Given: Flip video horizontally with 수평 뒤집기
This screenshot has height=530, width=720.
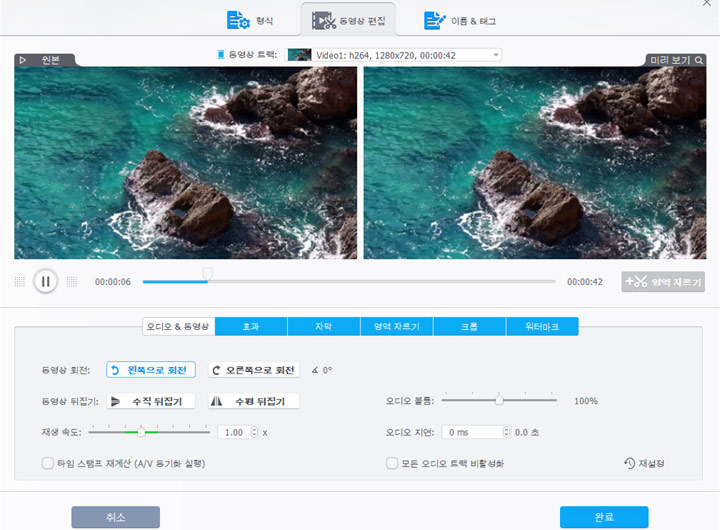Looking at the screenshot, I should (254, 401).
